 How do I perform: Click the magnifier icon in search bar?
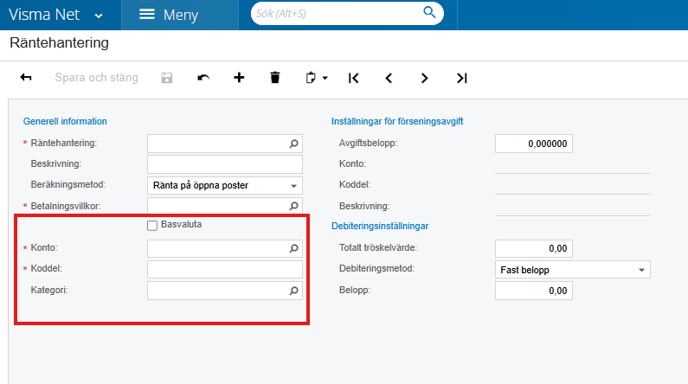click(429, 12)
